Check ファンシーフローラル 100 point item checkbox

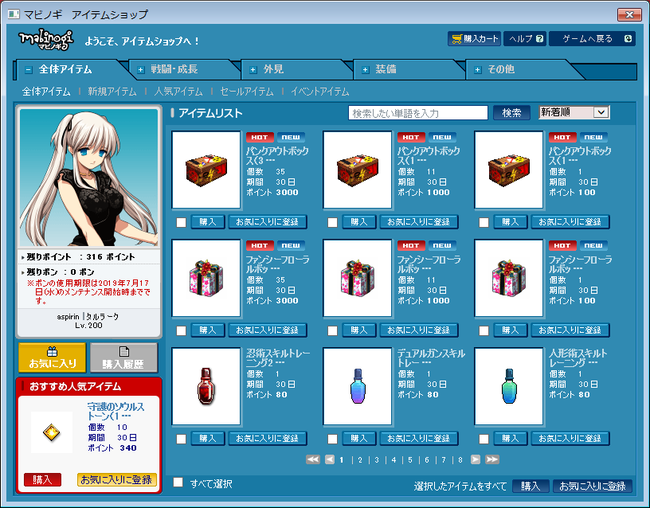click(484, 331)
